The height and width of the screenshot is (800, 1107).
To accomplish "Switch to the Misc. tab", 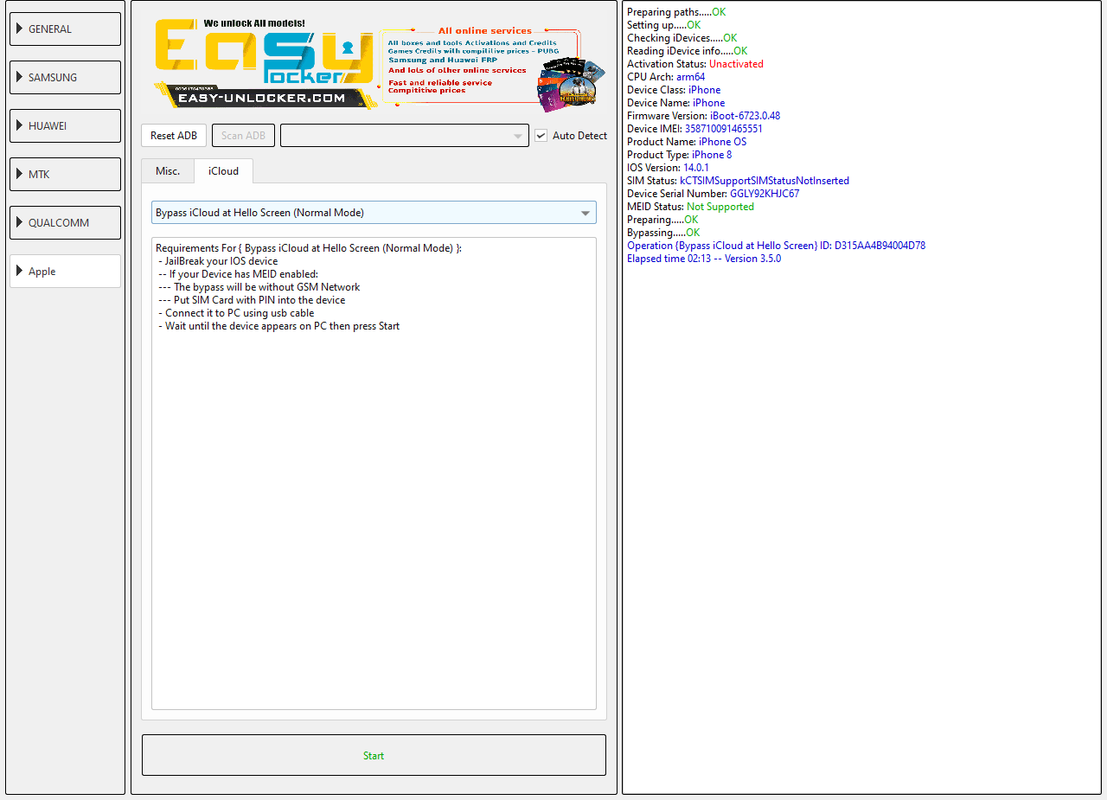I will click(x=167, y=172).
